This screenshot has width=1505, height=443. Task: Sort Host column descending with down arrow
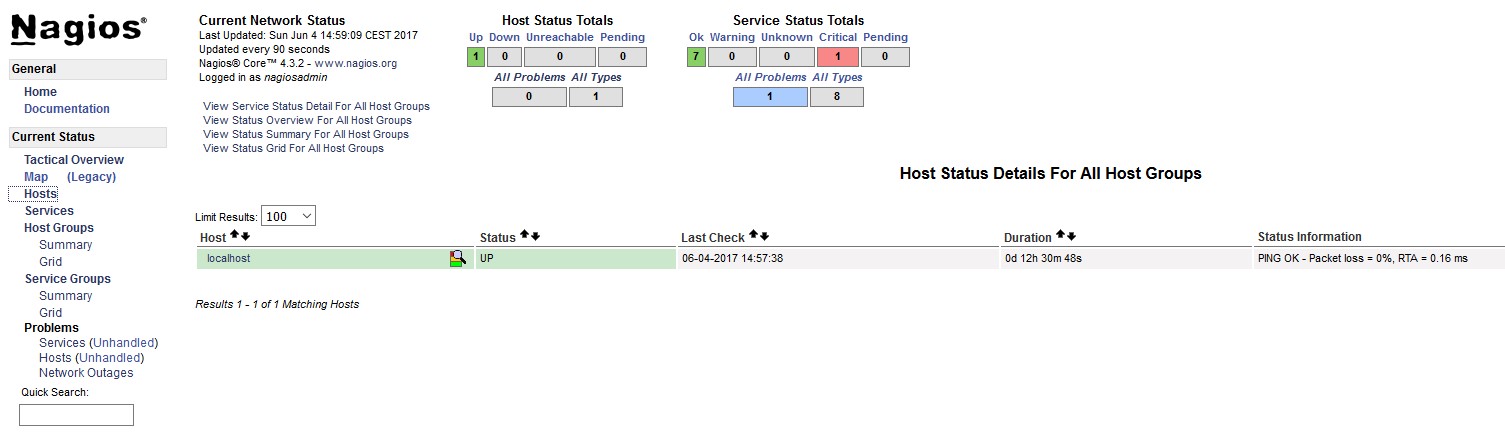coord(245,236)
